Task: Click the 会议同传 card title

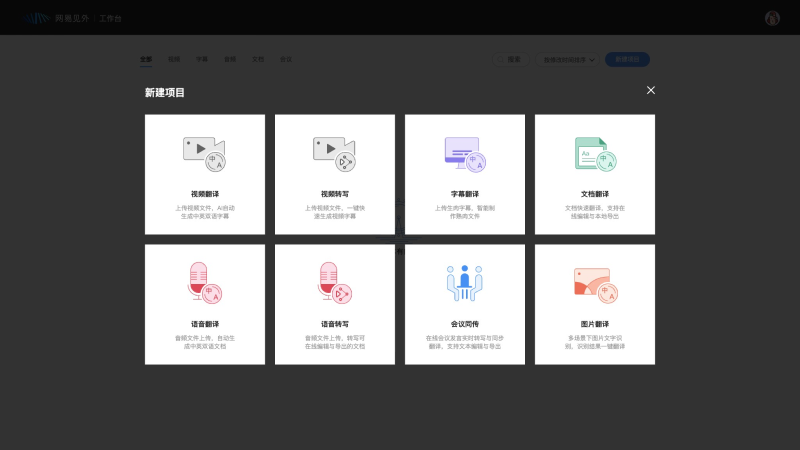Action: [x=465, y=324]
